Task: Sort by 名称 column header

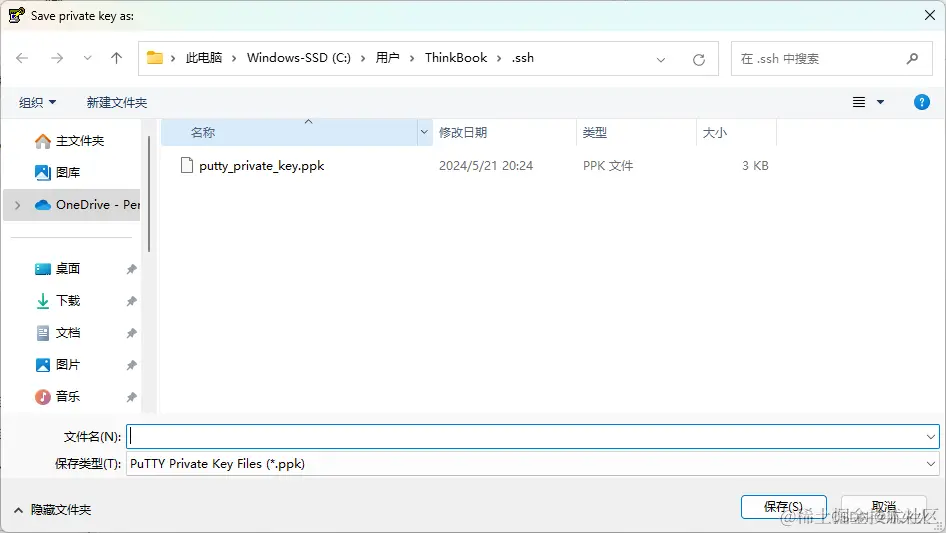Action: point(289,133)
